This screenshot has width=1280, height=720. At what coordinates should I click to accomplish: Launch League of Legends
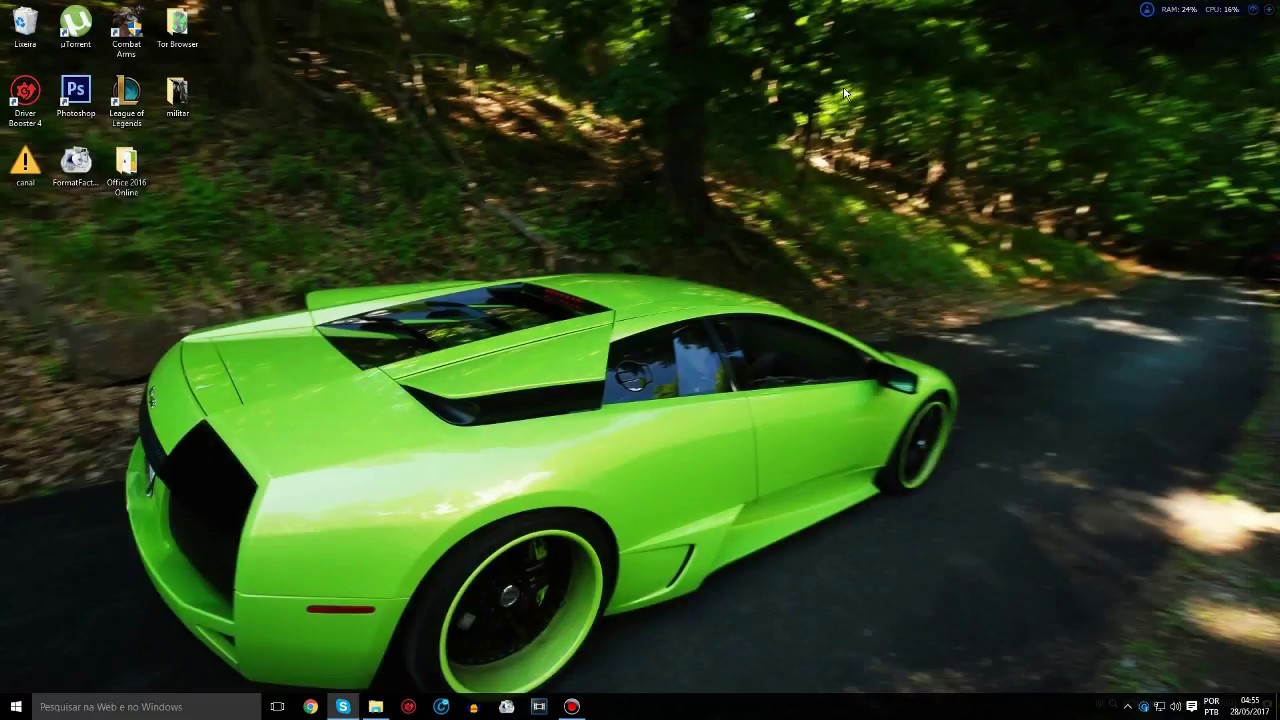(126, 92)
